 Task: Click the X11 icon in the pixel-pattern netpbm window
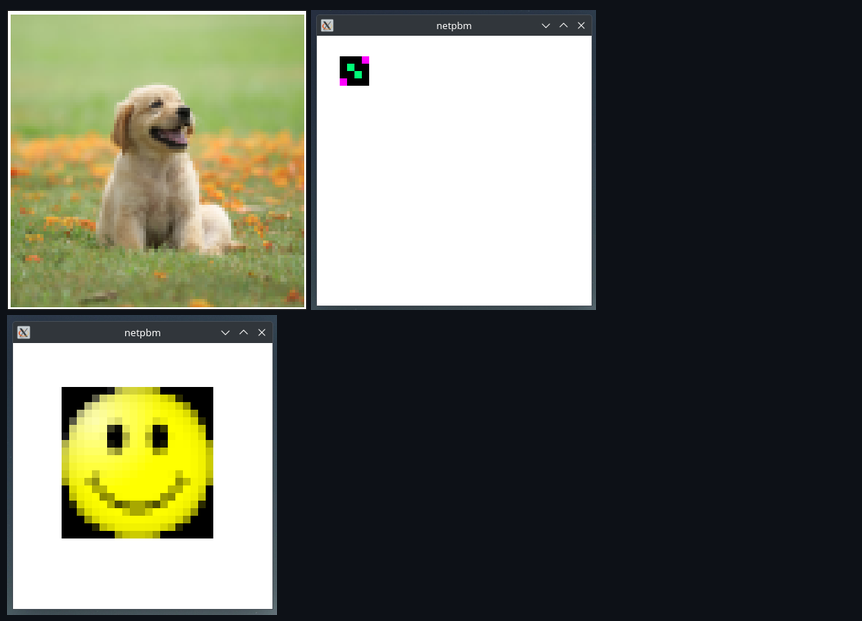pos(327,26)
